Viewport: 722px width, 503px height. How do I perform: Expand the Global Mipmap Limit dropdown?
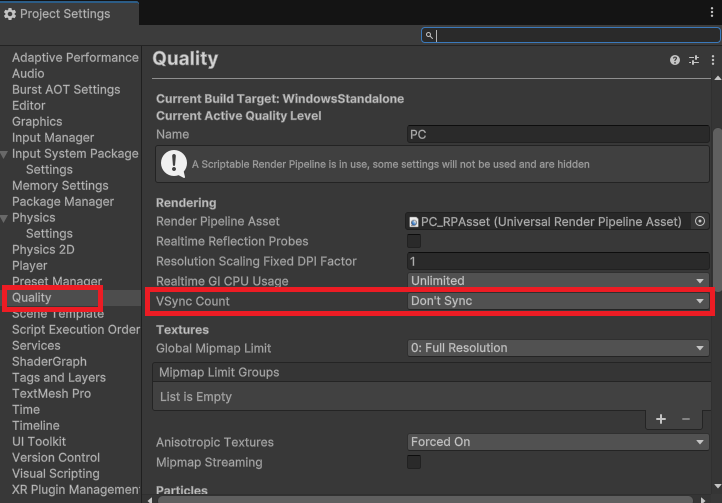click(557, 348)
